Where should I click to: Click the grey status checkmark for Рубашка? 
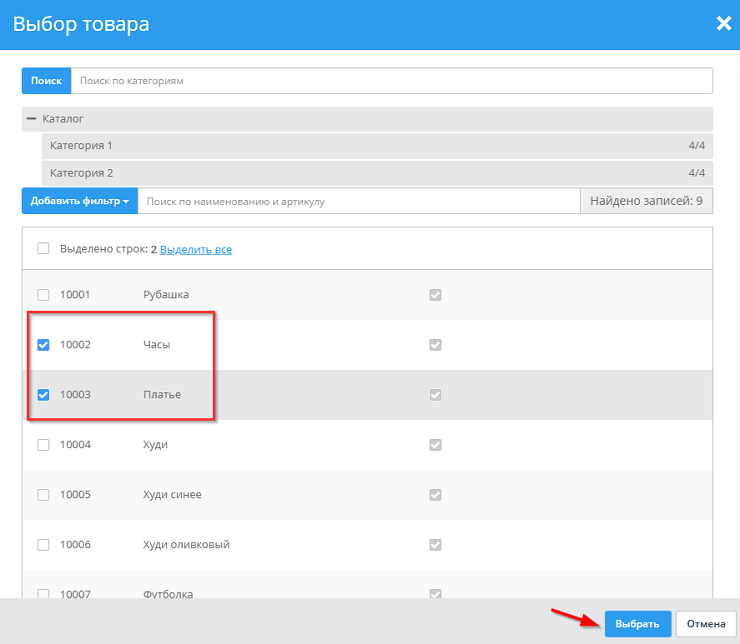pos(435,295)
